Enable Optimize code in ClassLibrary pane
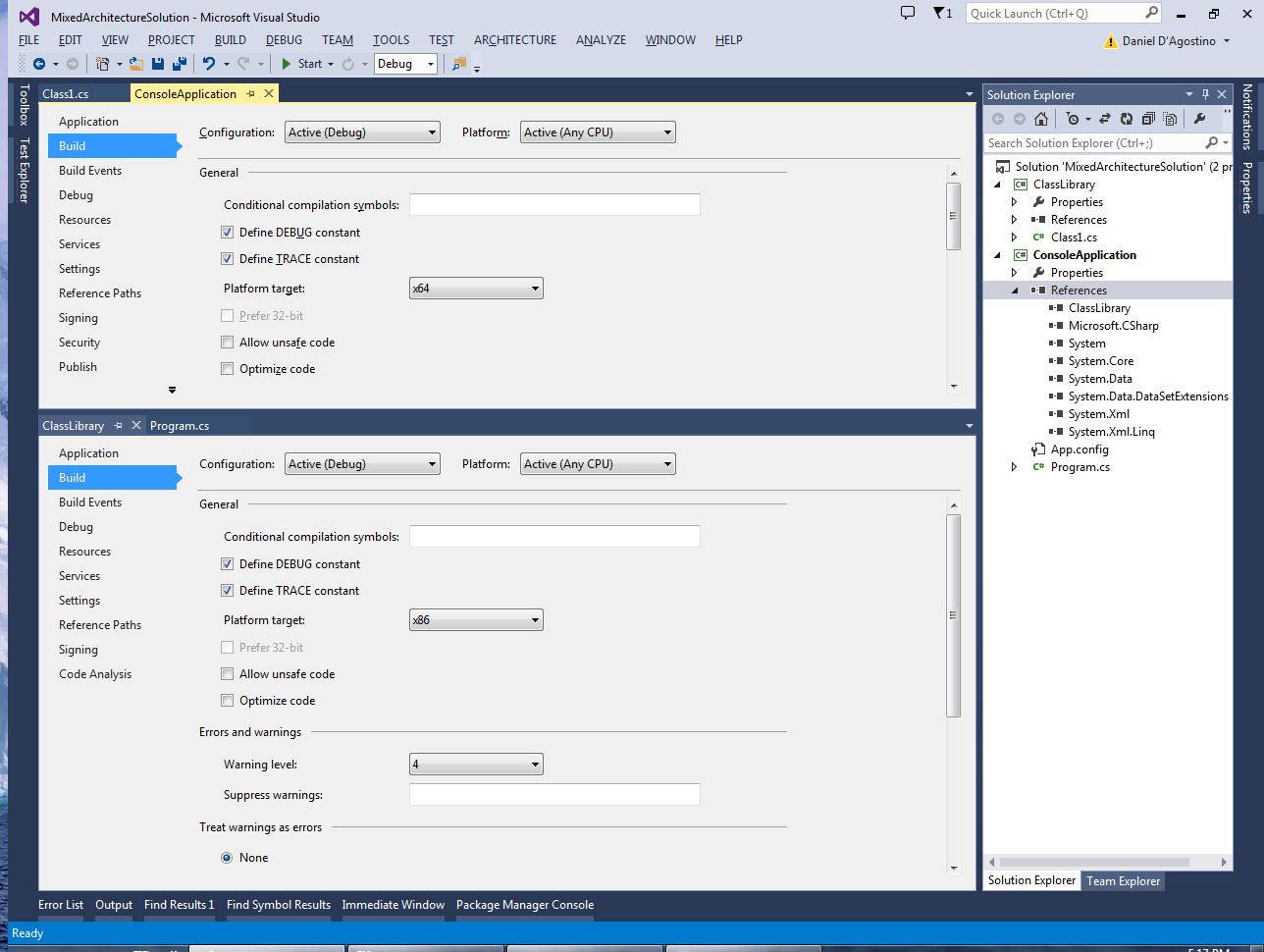This screenshot has height=952, width=1264. 228,701
